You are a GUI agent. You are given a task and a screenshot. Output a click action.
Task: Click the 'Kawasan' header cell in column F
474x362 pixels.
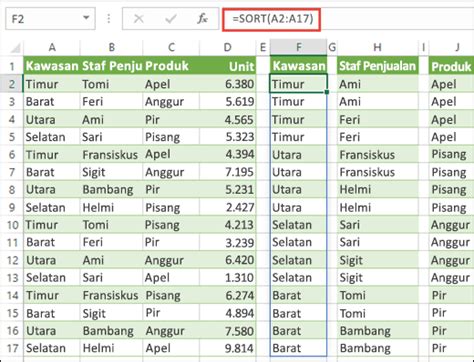[298, 66]
